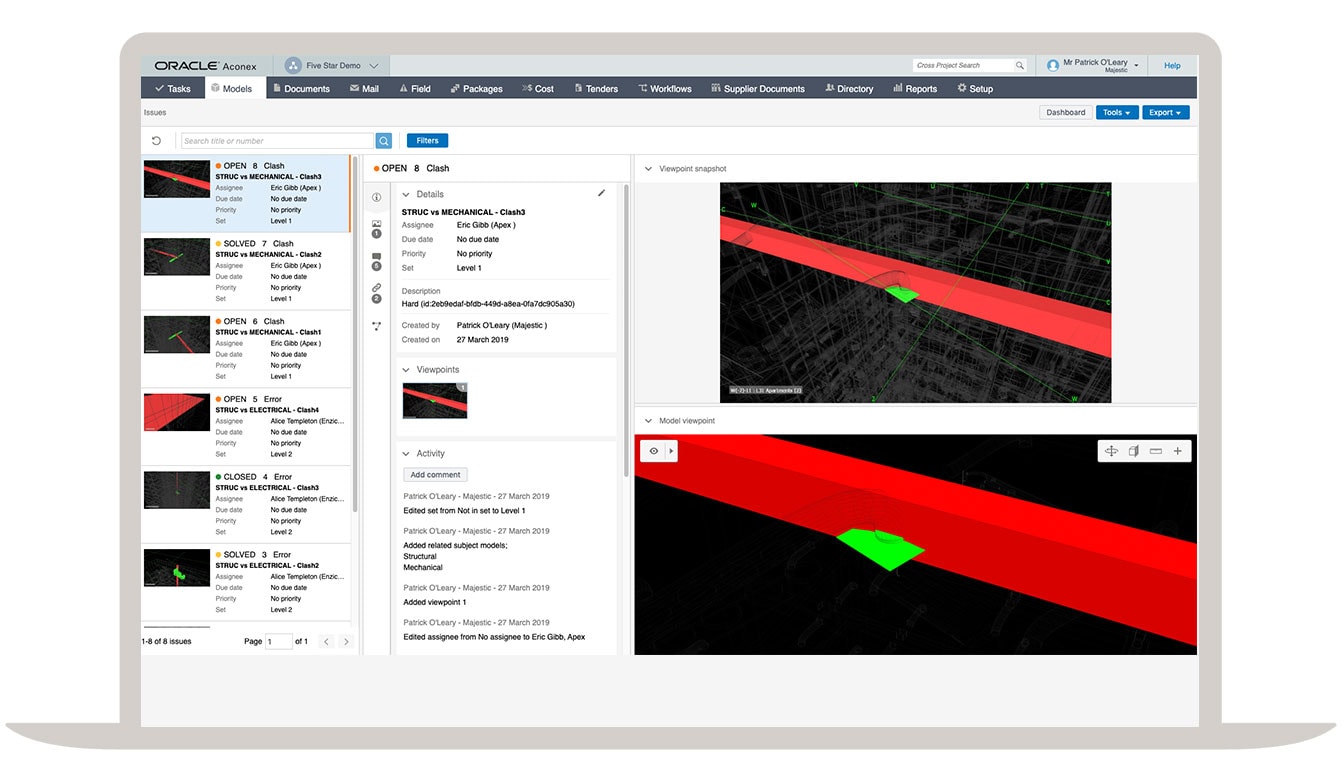Open the Tools dropdown menu
Viewport: 1344px width, 764px height.
tap(1117, 113)
